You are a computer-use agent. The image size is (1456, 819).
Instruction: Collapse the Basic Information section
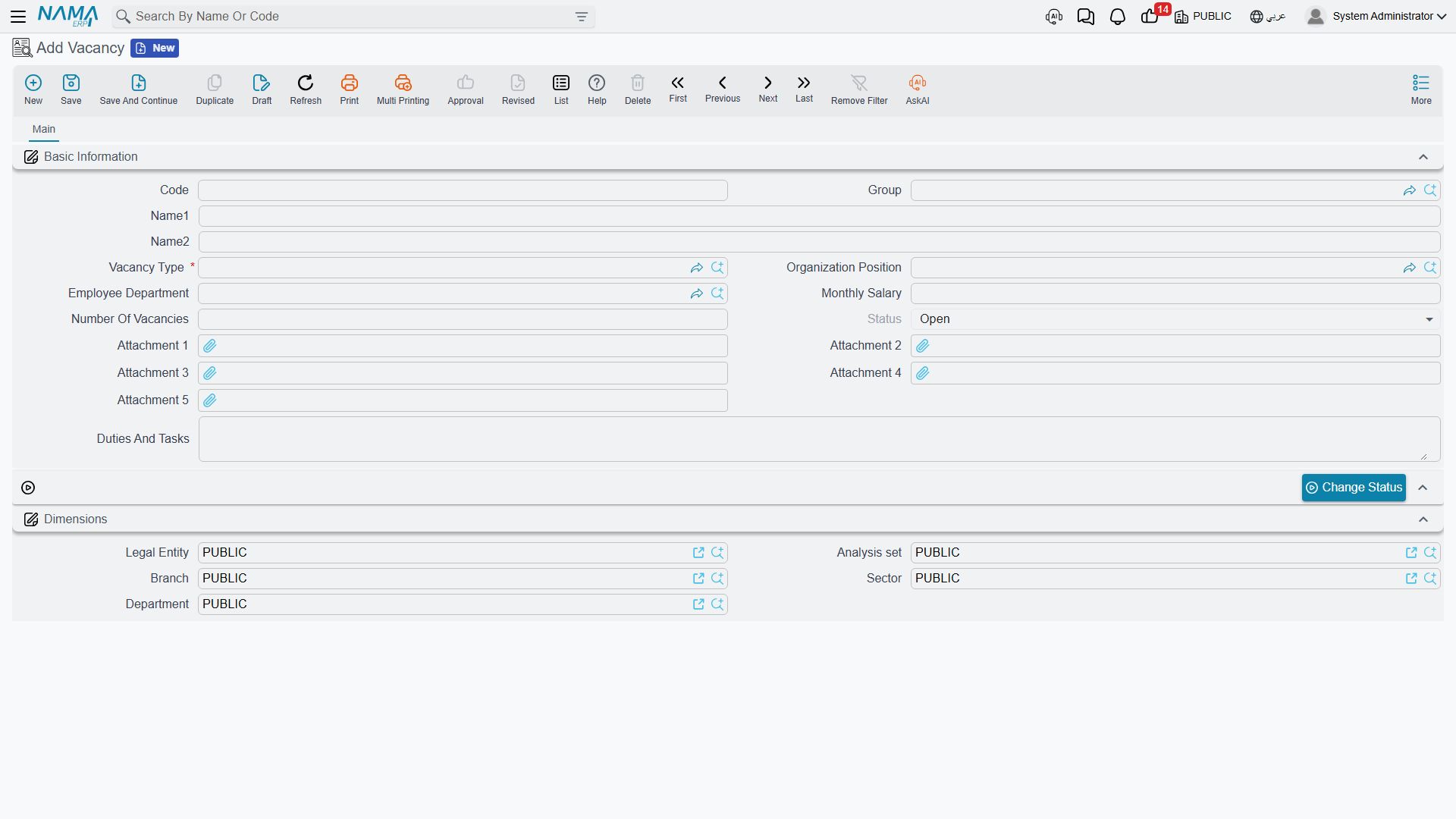[1423, 157]
